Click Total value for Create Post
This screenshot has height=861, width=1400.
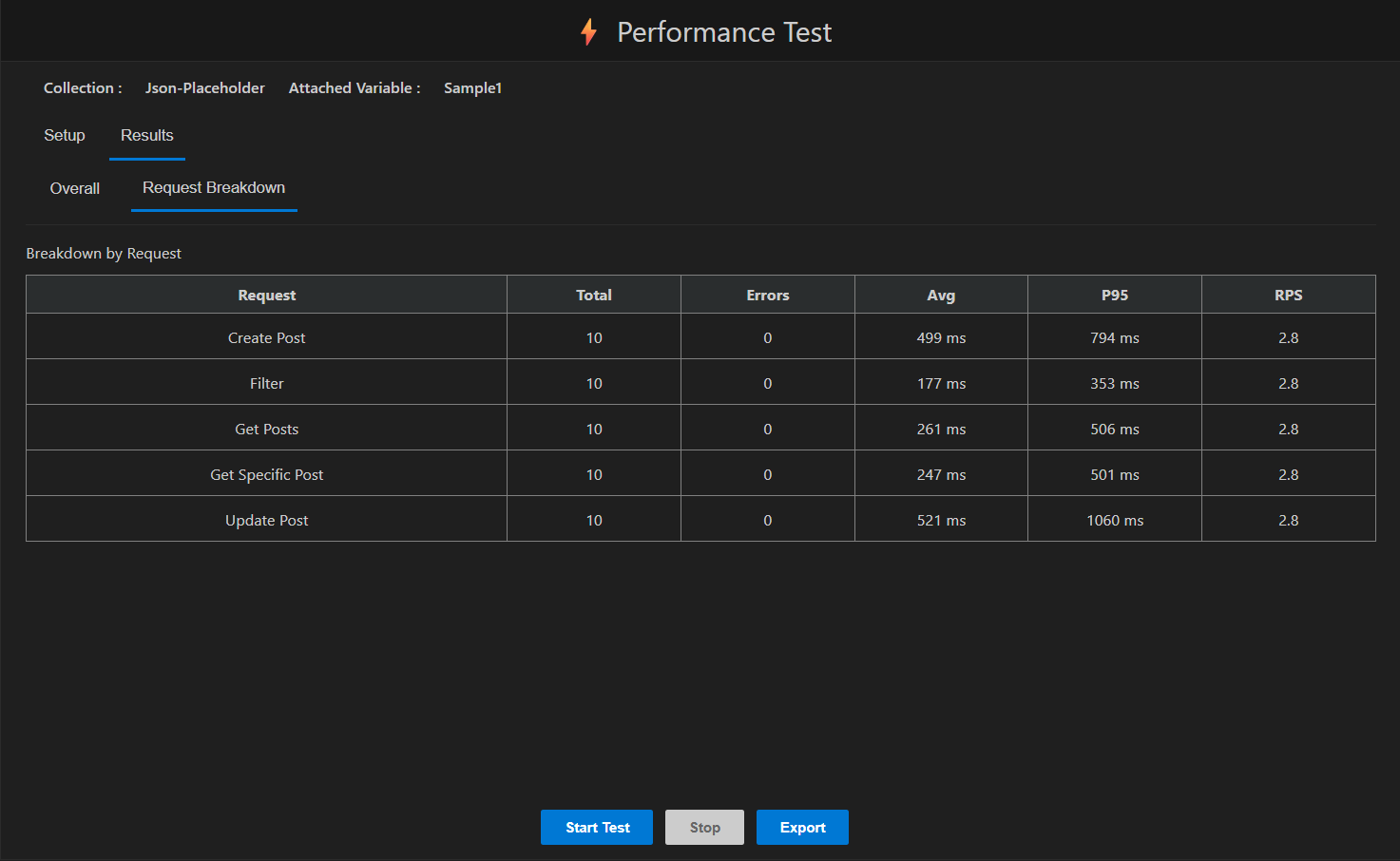coord(594,337)
